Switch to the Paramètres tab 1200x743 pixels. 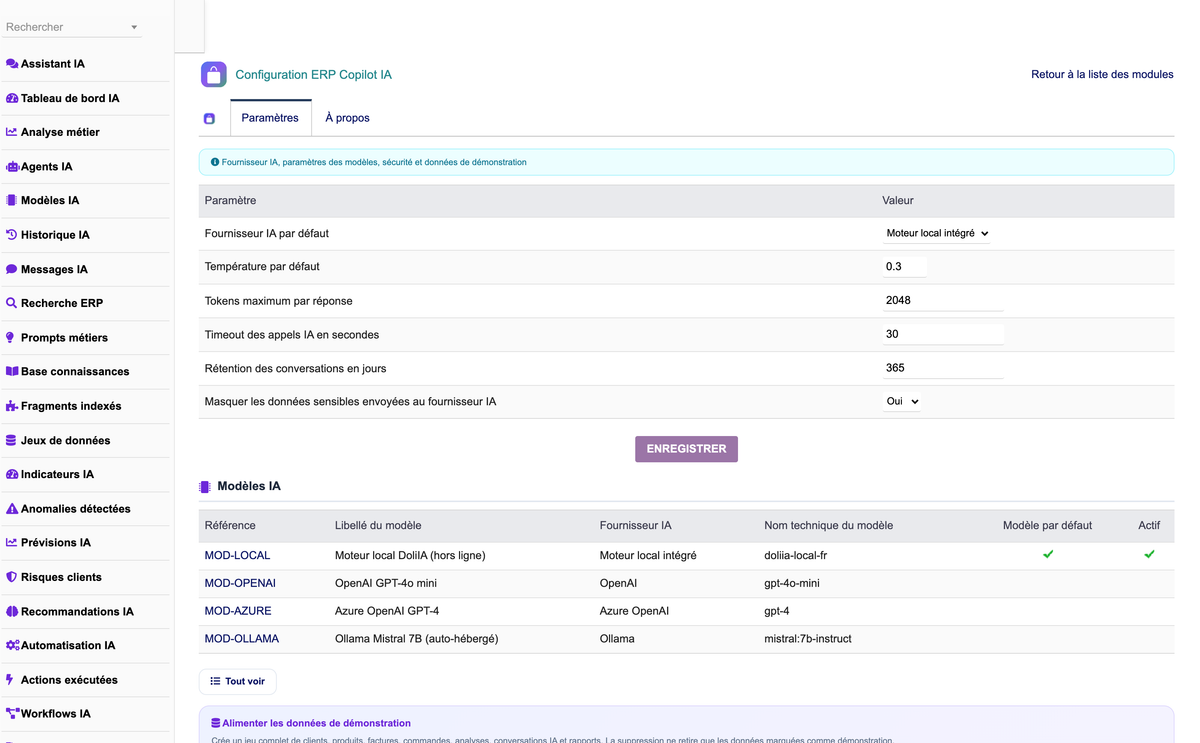[x=270, y=118]
